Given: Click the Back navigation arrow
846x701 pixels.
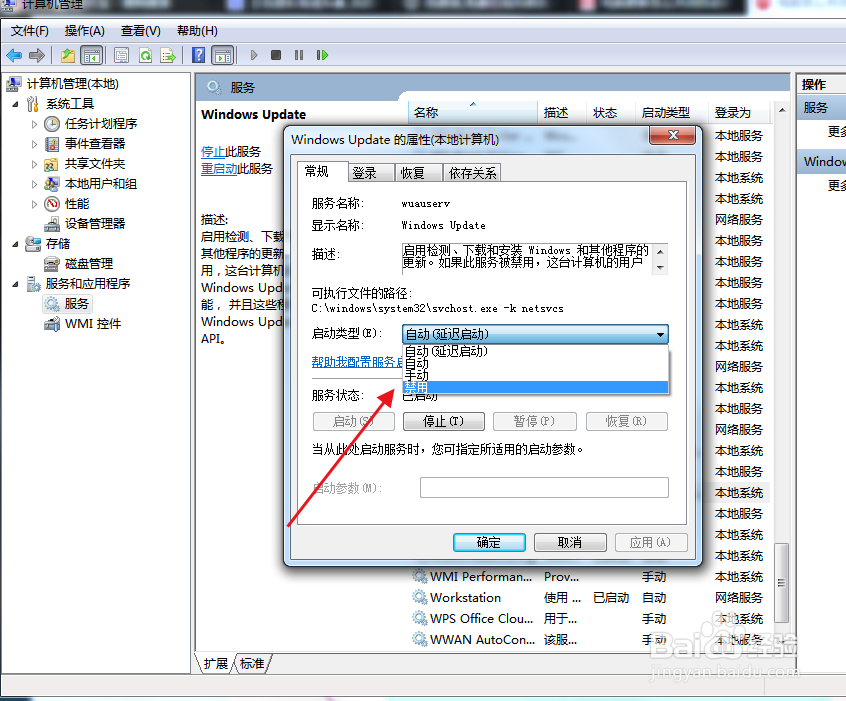Looking at the screenshot, I should click(x=14, y=55).
